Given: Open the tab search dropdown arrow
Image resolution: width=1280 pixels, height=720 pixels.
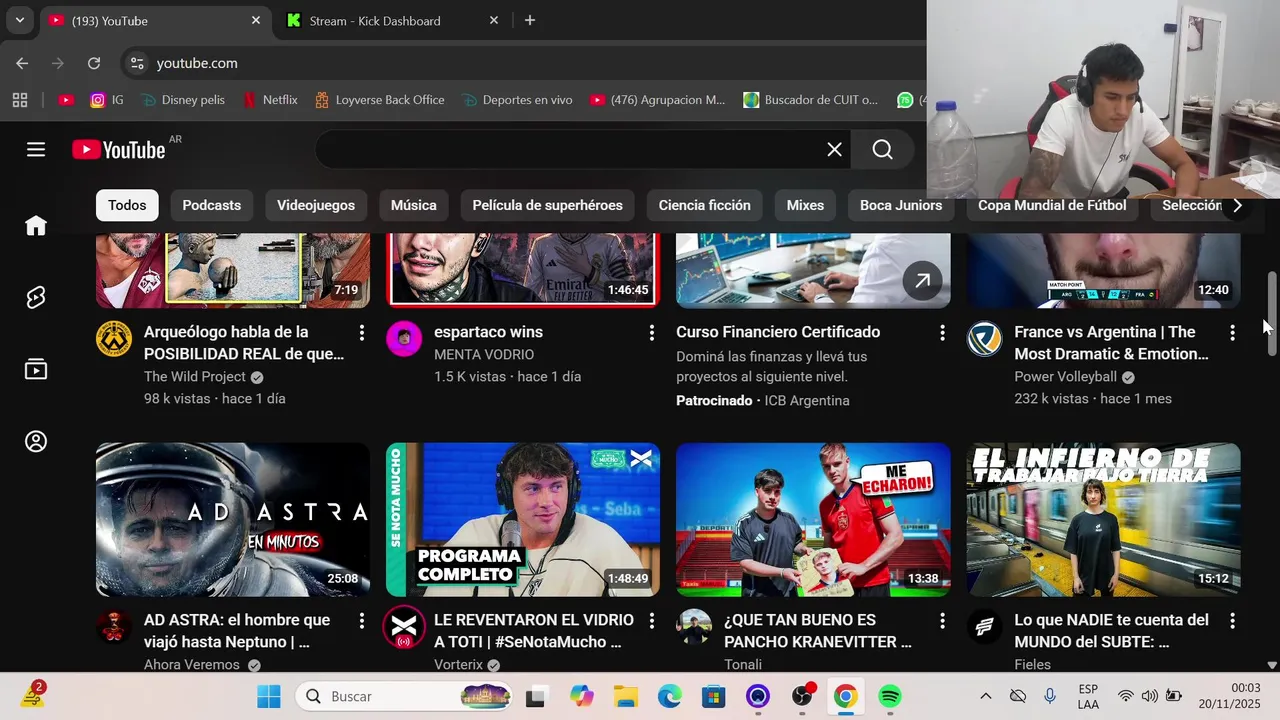Looking at the screenshot, I should tap(19, 20).
